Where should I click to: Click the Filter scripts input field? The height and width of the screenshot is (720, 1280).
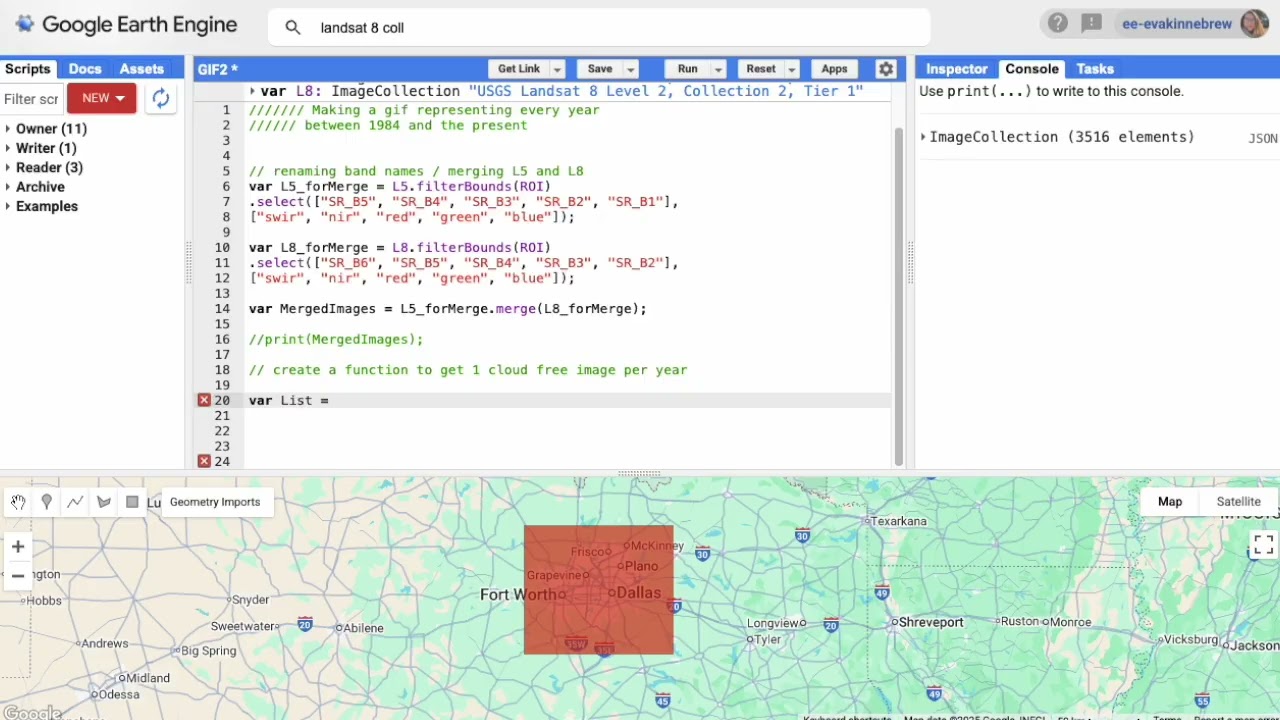click(31, 99)
